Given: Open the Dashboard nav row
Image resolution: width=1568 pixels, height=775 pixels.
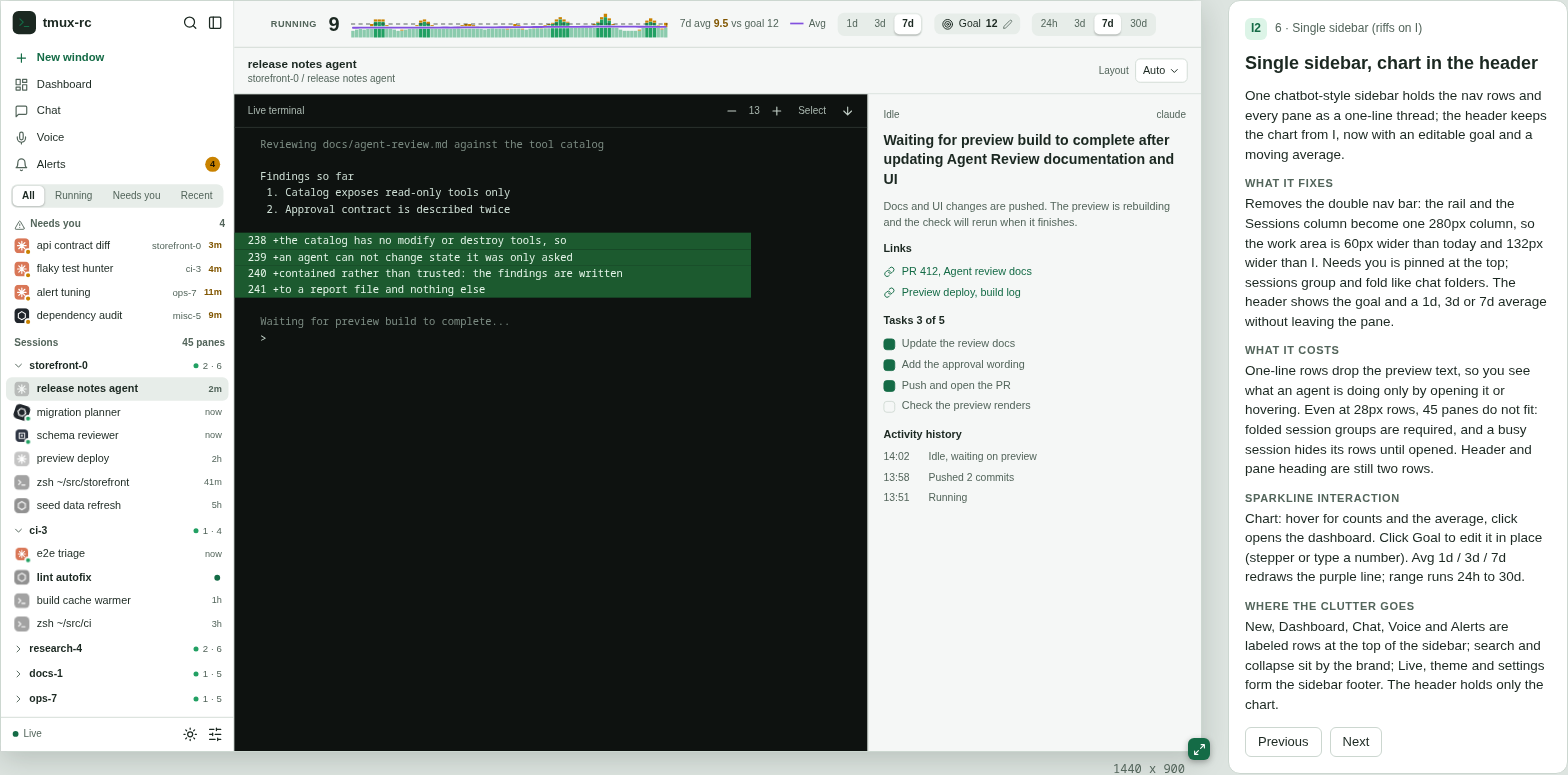Looking at the screenshot, I should (117, 84).
